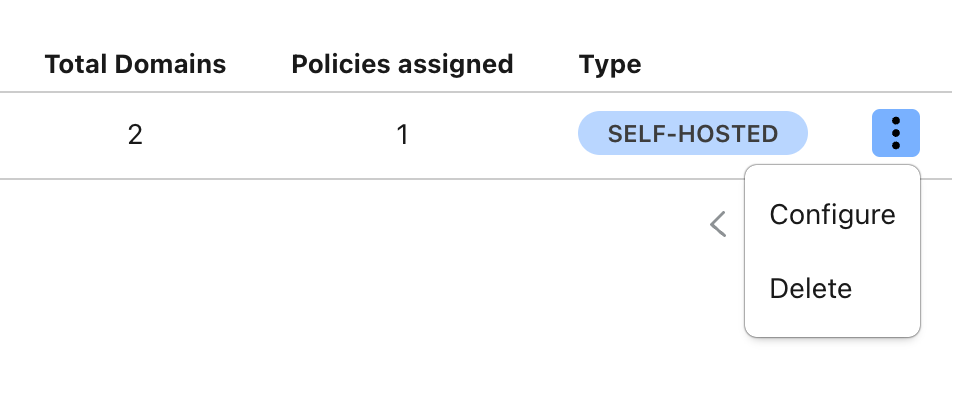Choose Delete in the popup menu
This screenshot has height=408, width=970.
click(x=832, y=289)
